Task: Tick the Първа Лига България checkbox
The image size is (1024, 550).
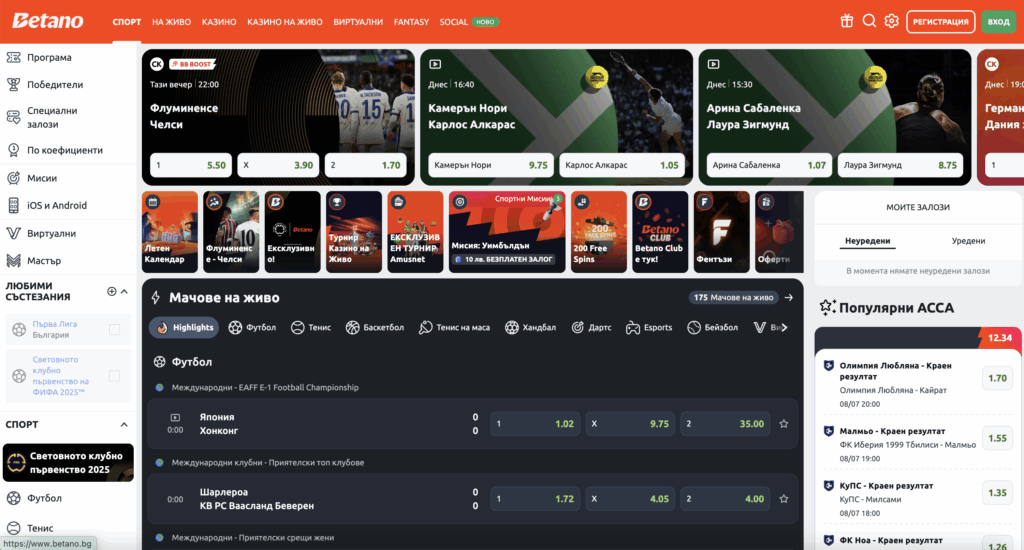Action: click(x=114, y=329)
